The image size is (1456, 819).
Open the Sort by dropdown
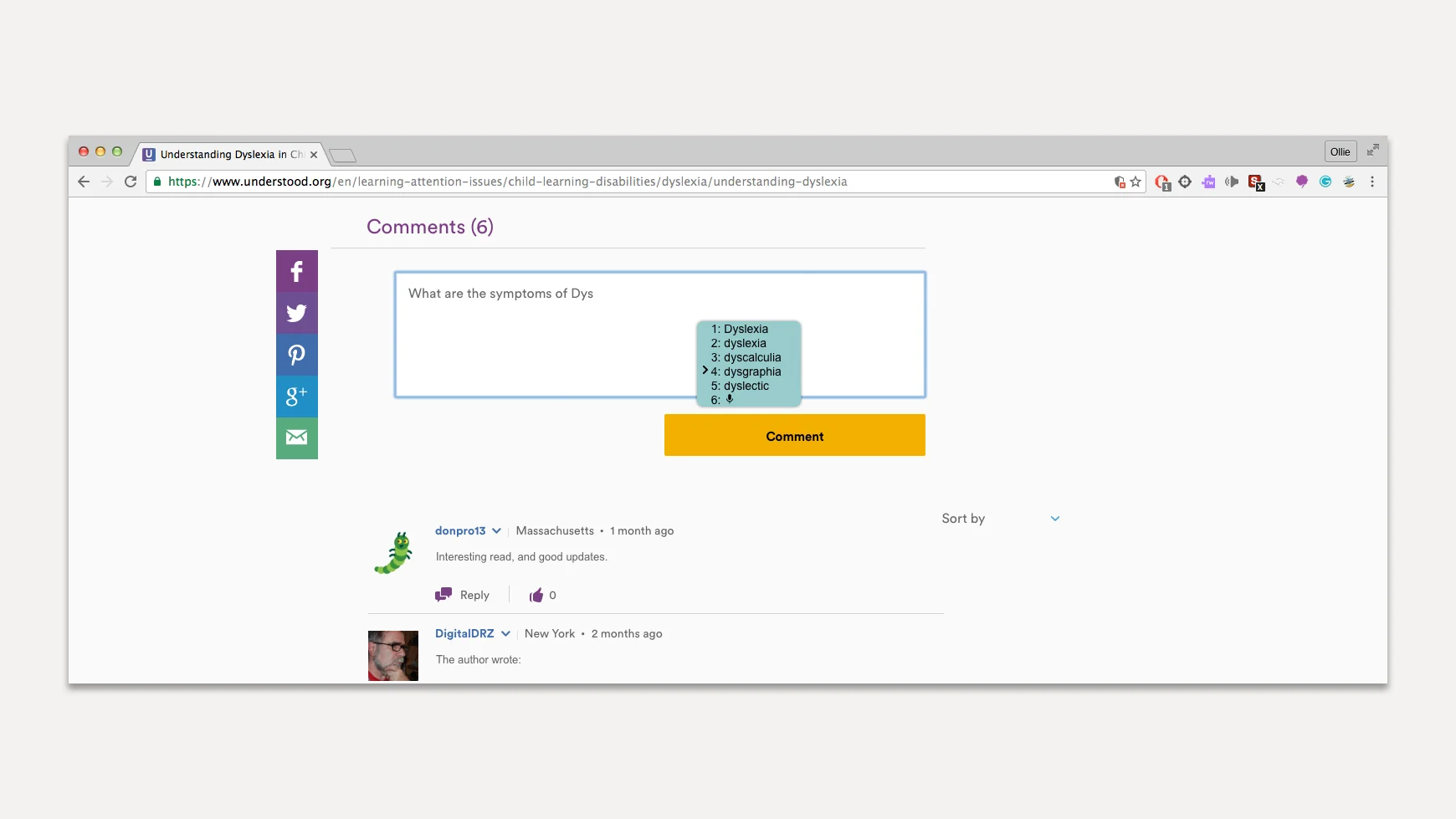(x=1001, y=519)
